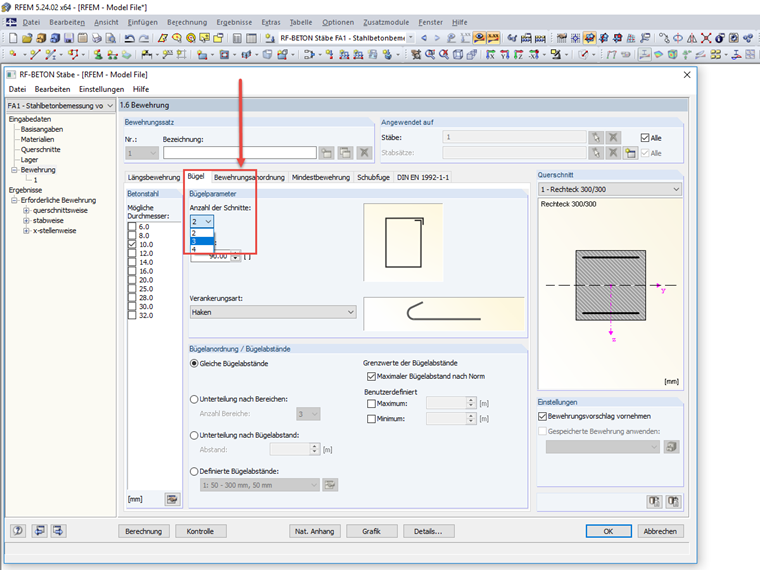Click the Save floppy disk icon
The width and height of the screenshot is (760, 570).
point(69,38)
